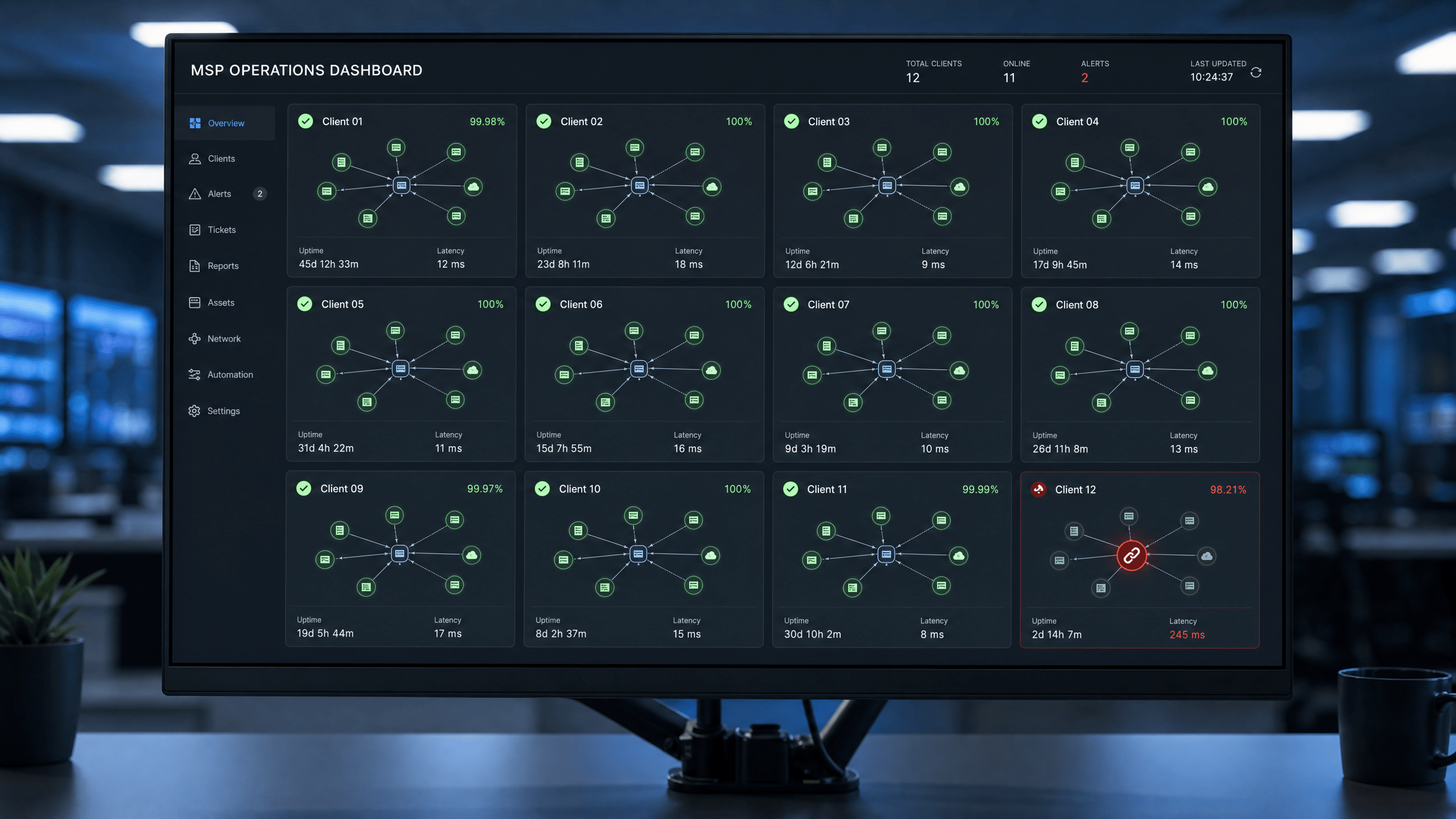The width and height of the screenshot is (1456, 819).
Task: Click the central hub node in Client 11 topology
Action: tap(886, 554)
